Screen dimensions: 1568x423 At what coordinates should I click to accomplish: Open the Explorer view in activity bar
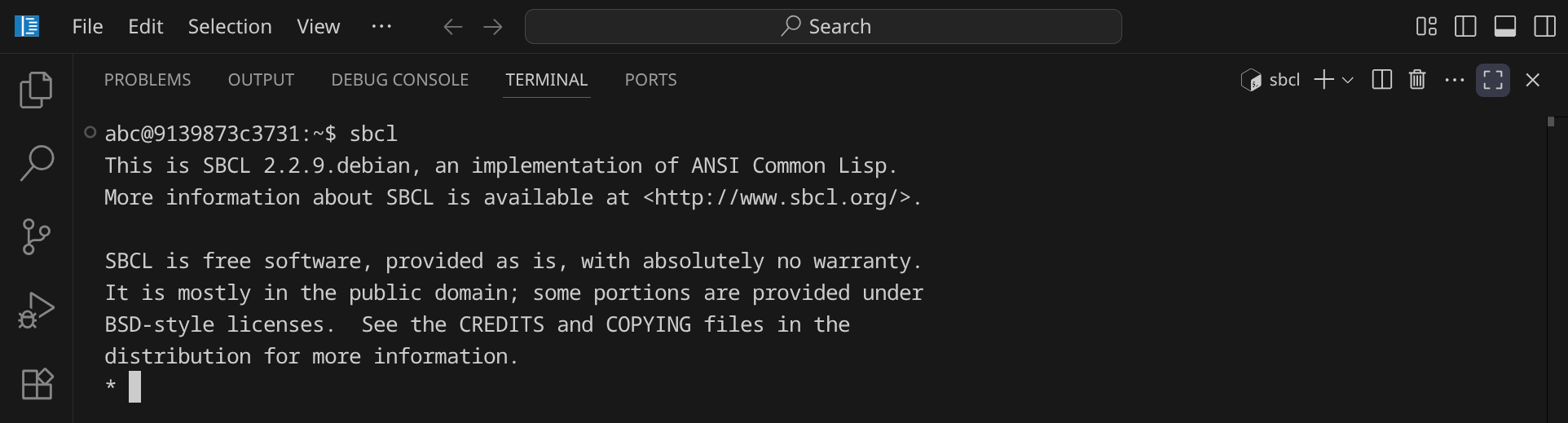click(36, 90)
